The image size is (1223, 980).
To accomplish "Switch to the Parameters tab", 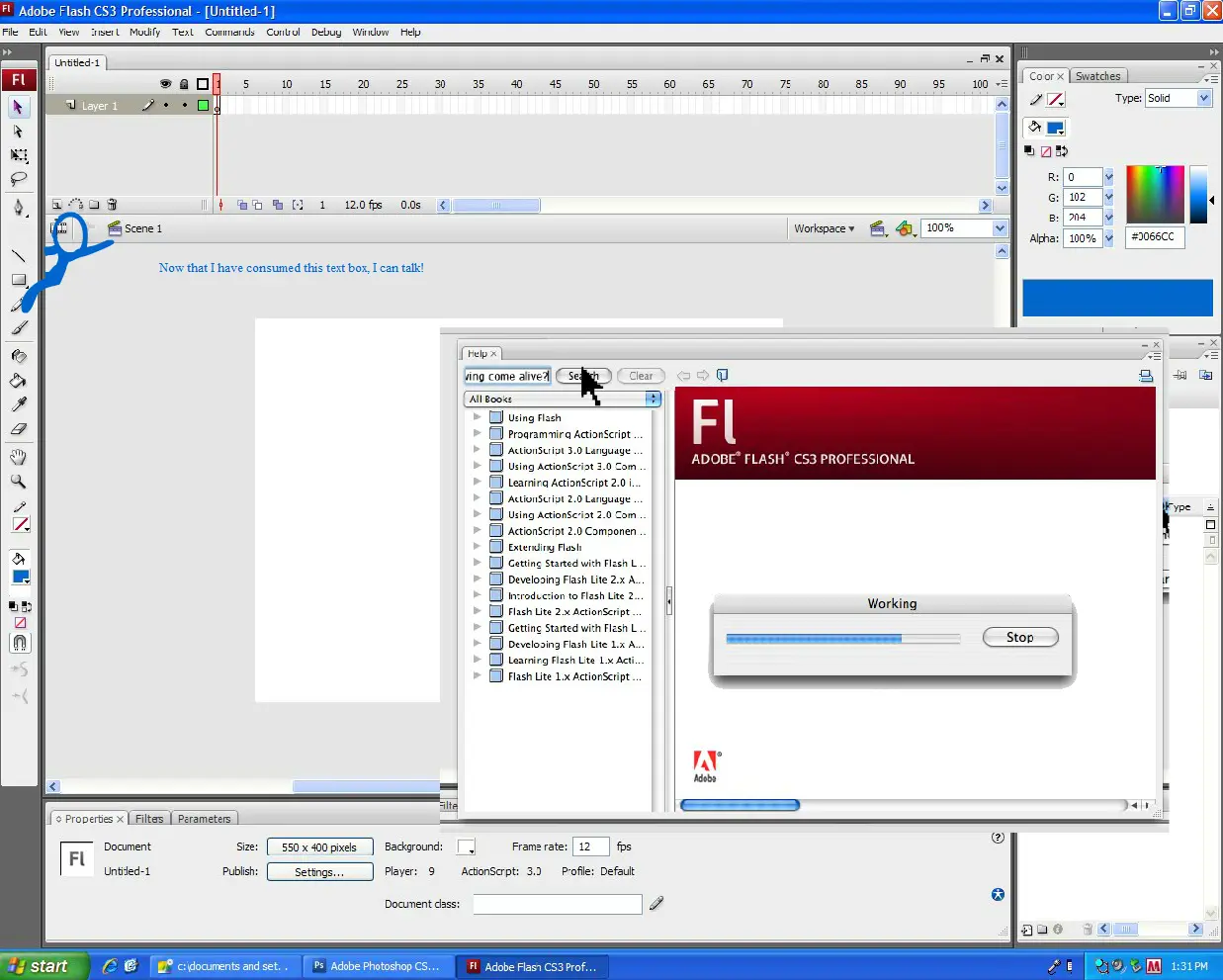I will tap(205, 819).
